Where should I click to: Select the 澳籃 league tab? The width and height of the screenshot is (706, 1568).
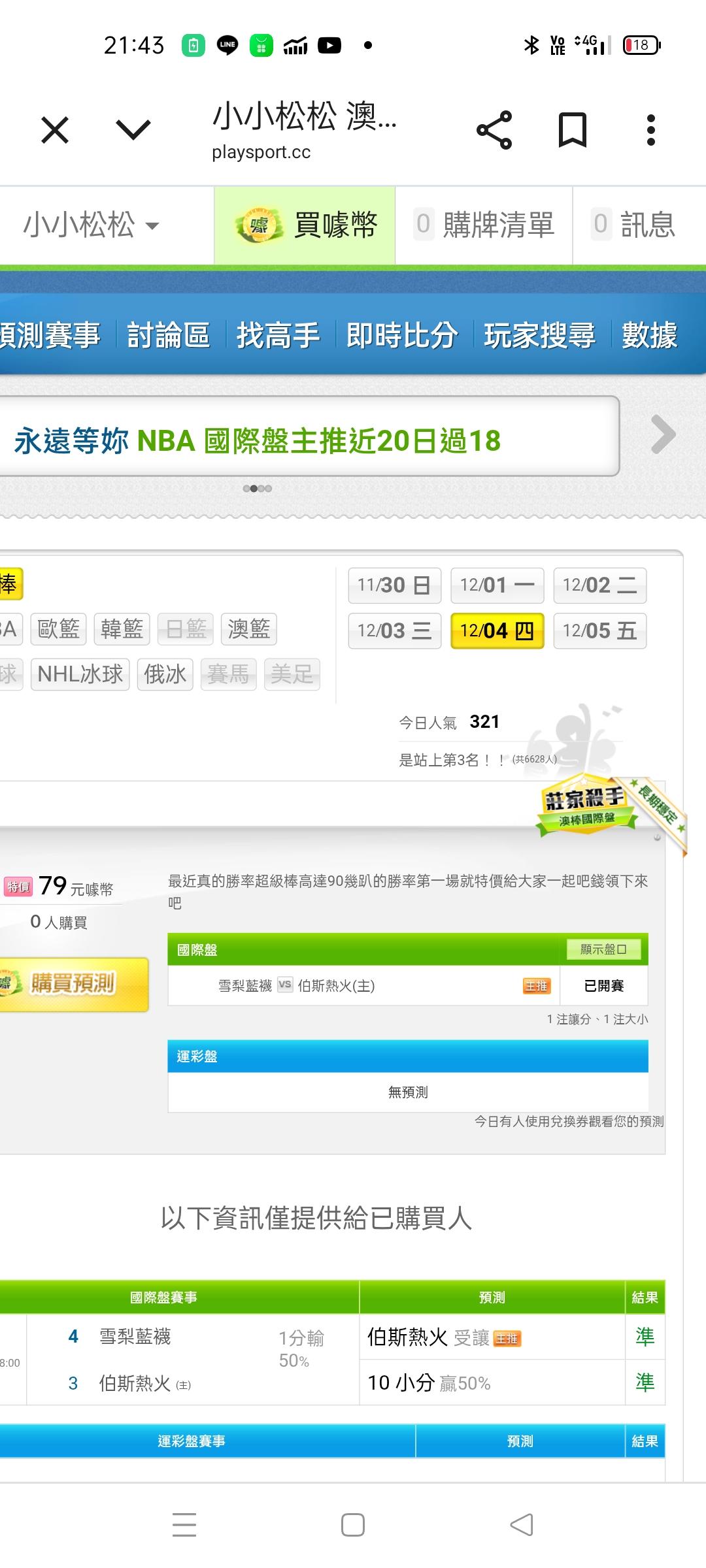point(249,629)
